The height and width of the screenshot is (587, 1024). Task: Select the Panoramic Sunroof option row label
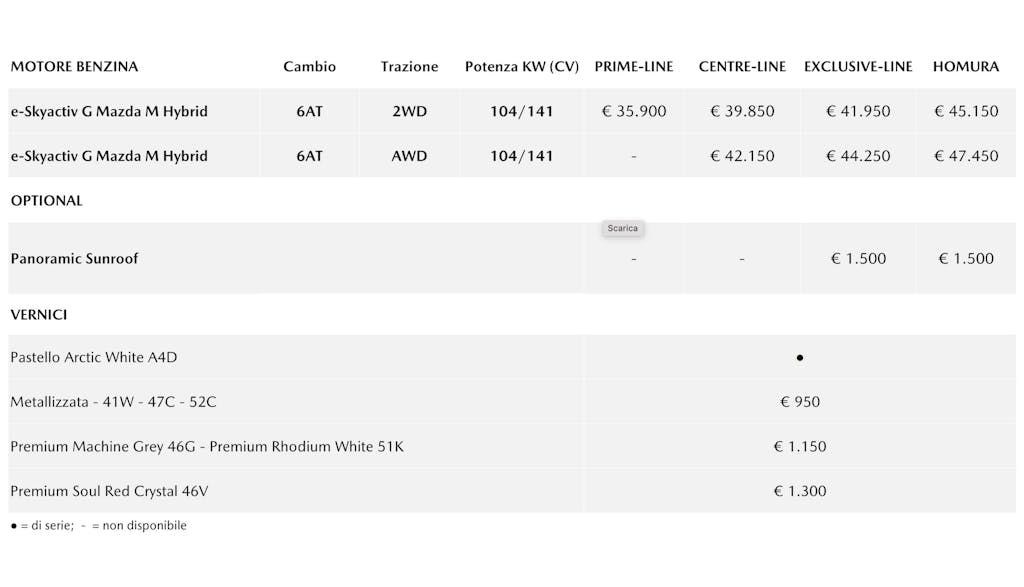click(74, 258)
